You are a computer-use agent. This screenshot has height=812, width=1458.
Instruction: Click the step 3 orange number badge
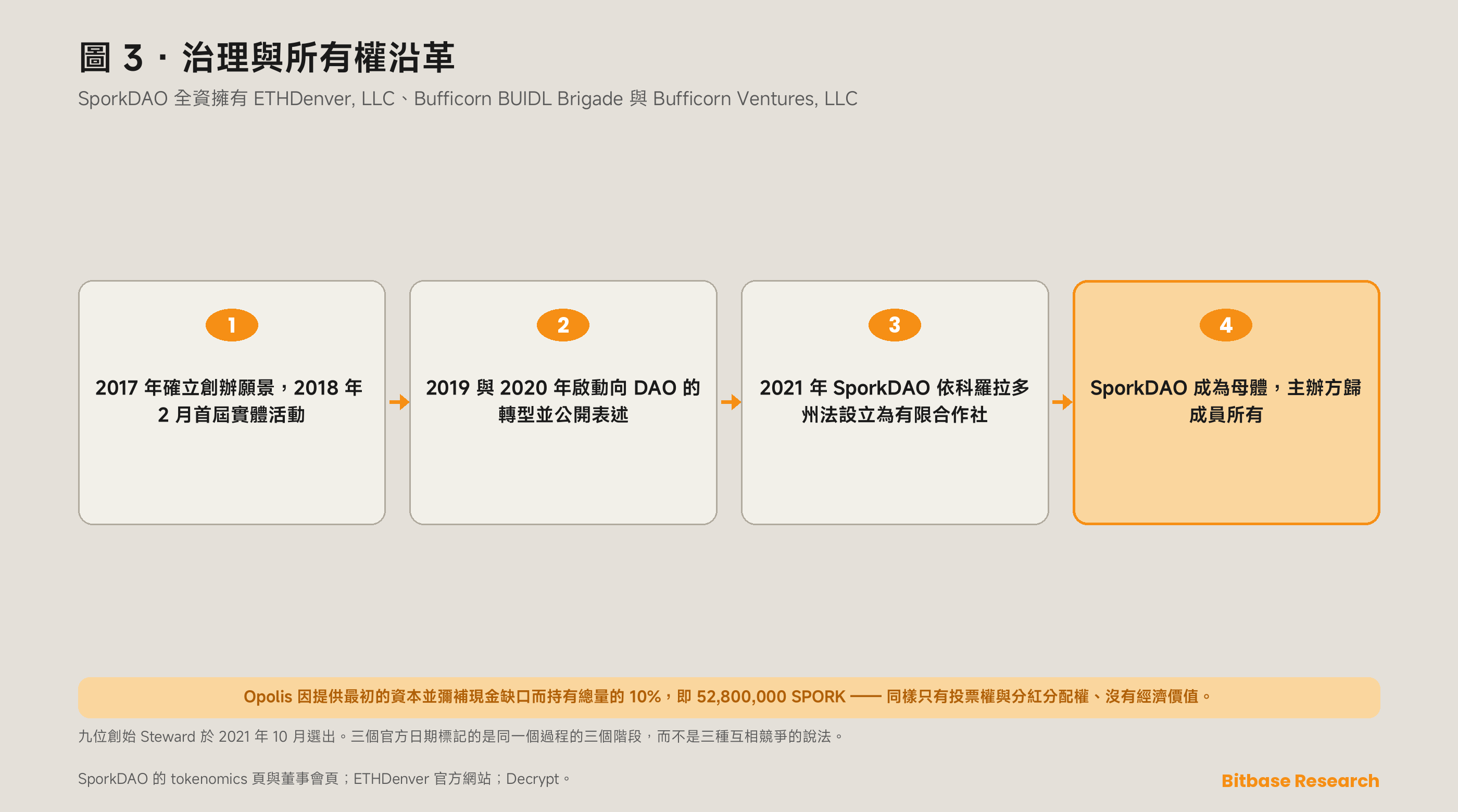[x=894, y=325]
